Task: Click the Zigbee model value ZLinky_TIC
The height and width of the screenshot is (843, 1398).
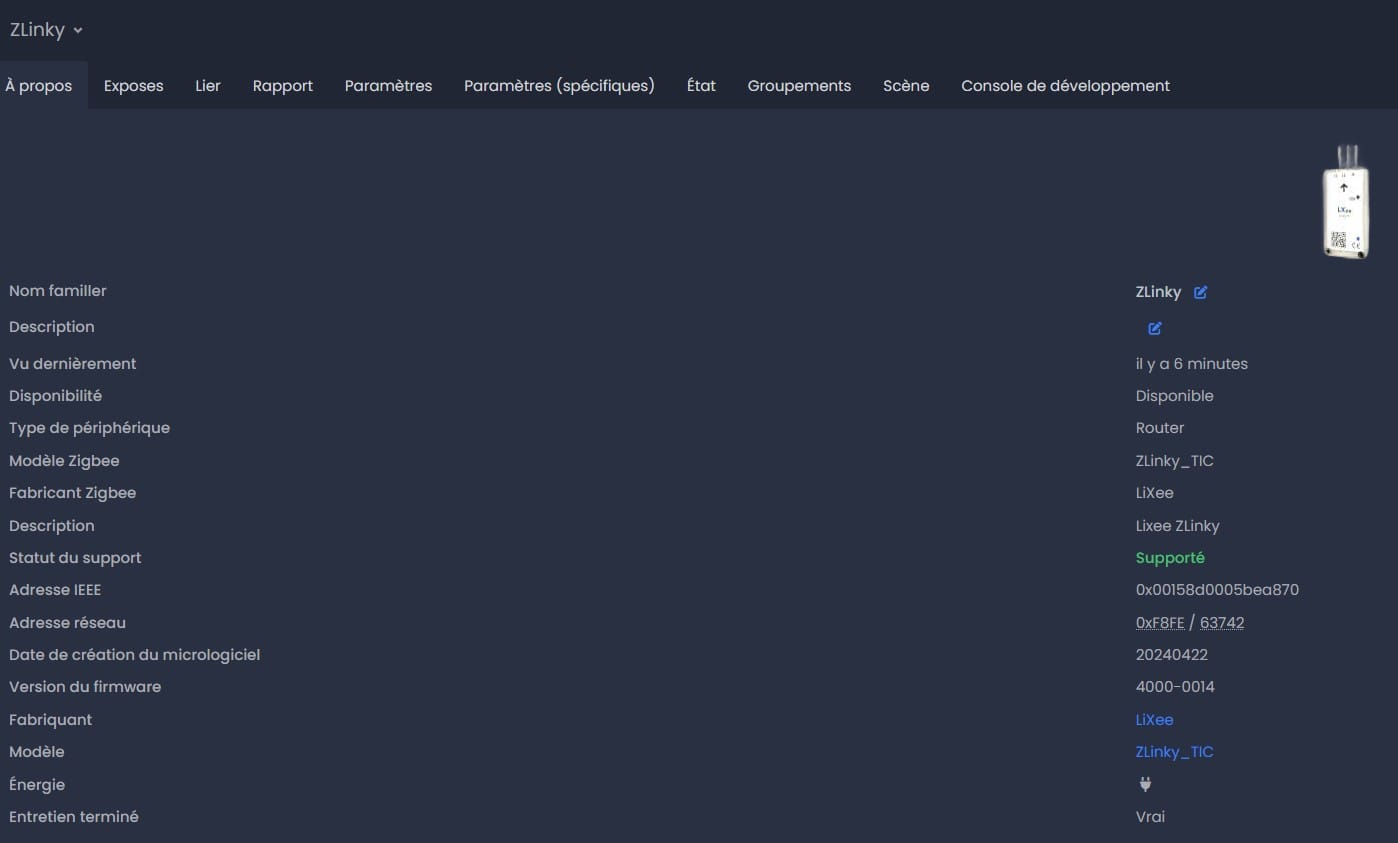Action: [1175, 461]
